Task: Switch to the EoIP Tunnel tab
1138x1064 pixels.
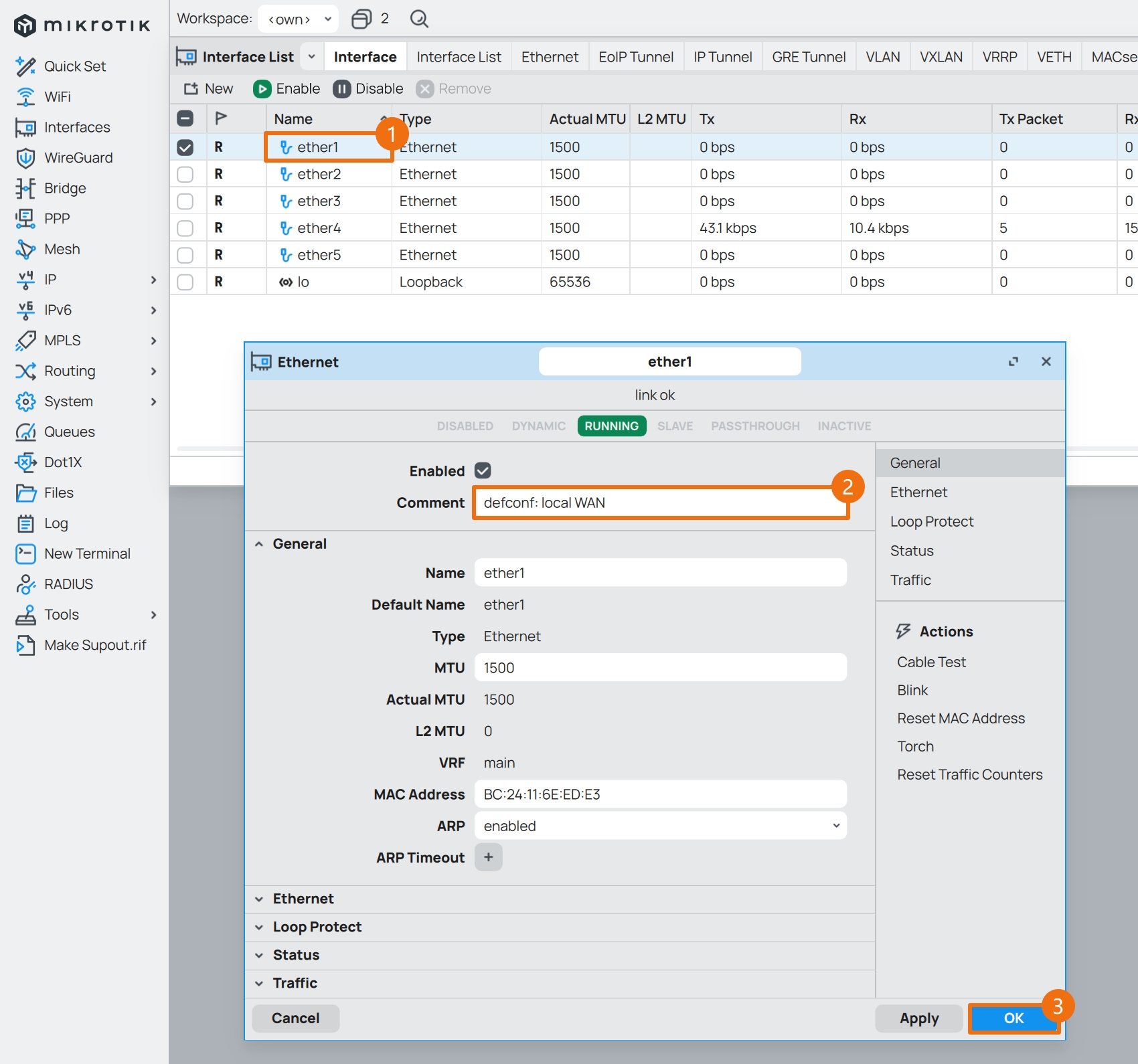Action: (636, 57)
